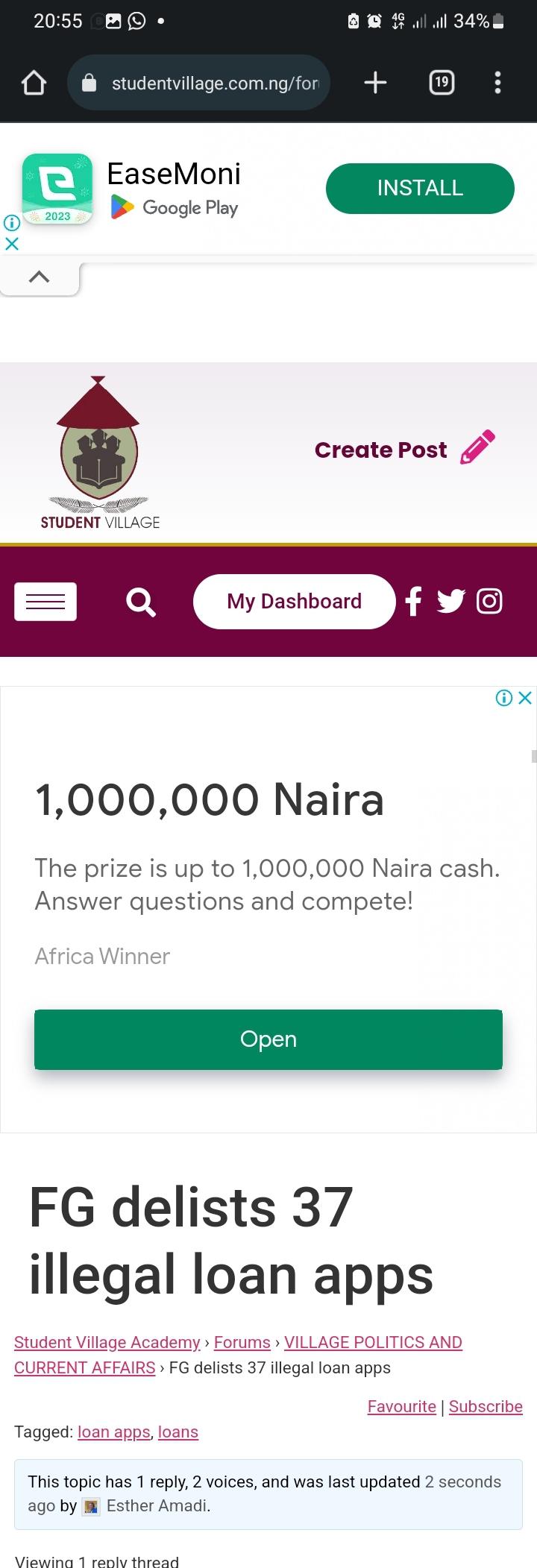Tap the browser home icon

click(x=34, y=83)
